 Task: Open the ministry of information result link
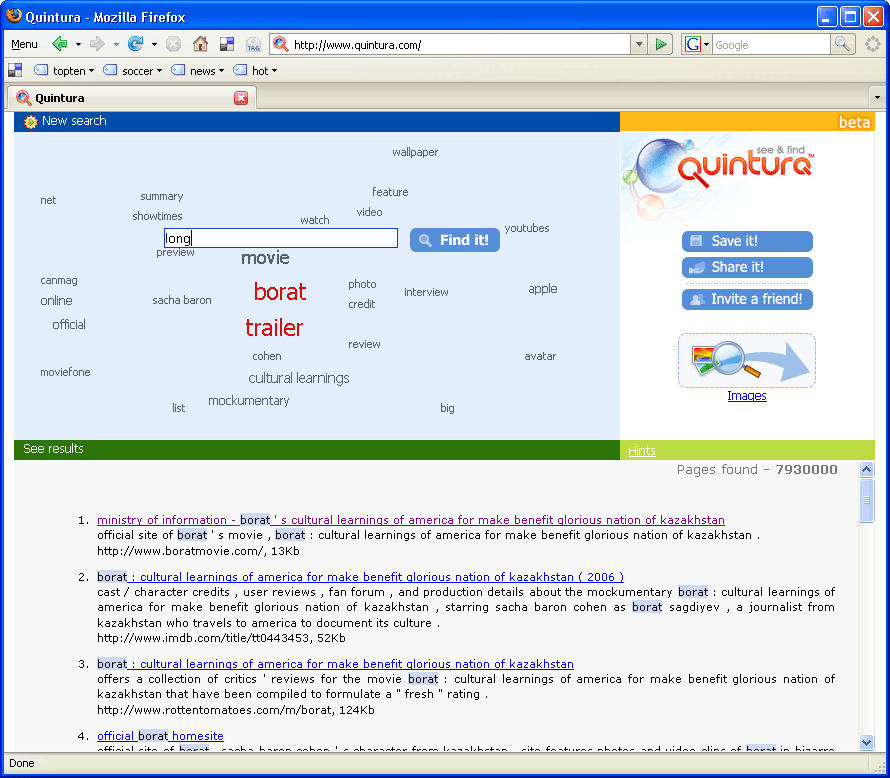(410, 520)
